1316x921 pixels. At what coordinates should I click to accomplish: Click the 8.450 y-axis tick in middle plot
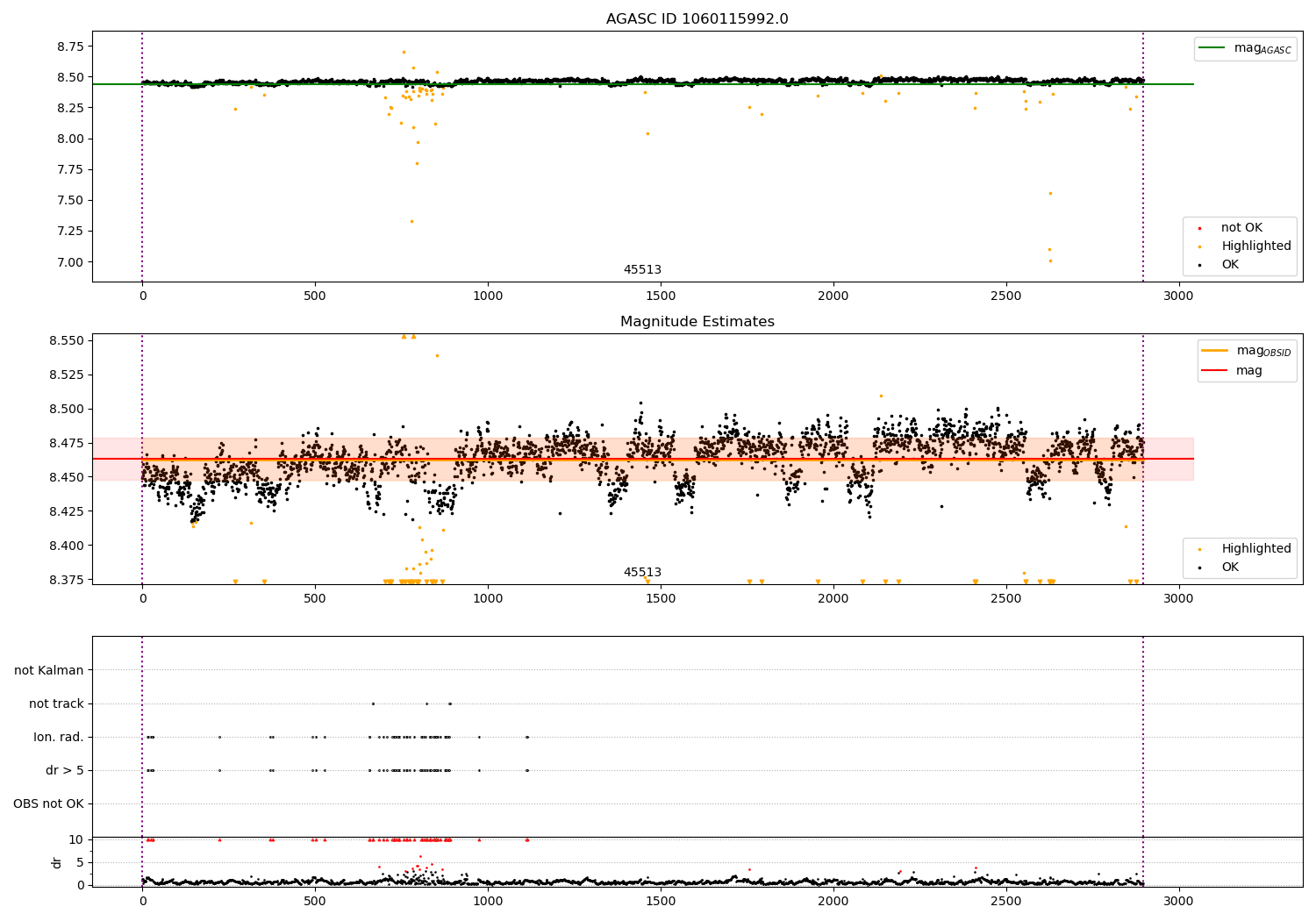(65, 477)
